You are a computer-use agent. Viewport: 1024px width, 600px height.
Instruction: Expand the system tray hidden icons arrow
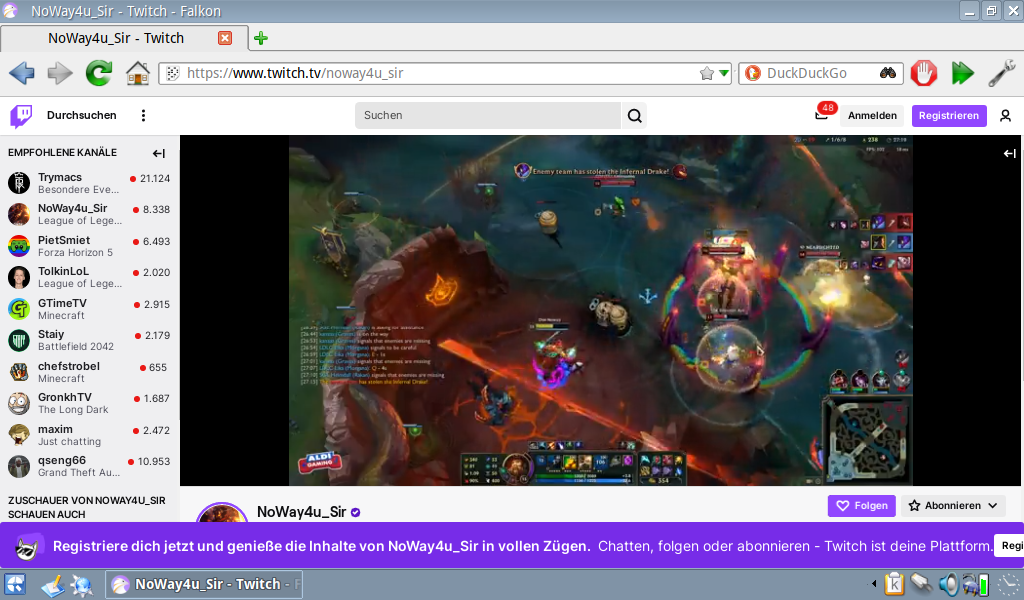click(x=873, y=584)
